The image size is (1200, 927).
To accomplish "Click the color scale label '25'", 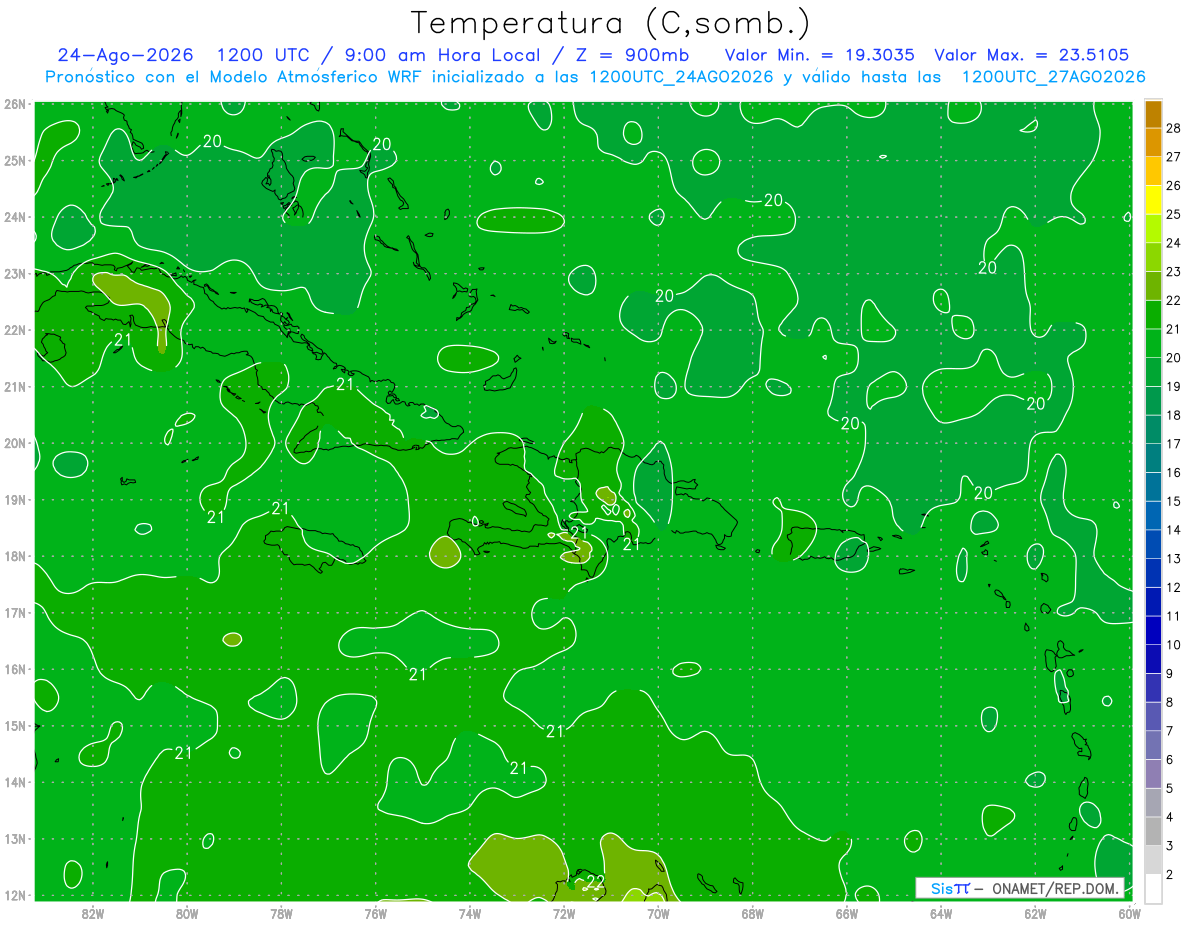I will pos(1173,214).
